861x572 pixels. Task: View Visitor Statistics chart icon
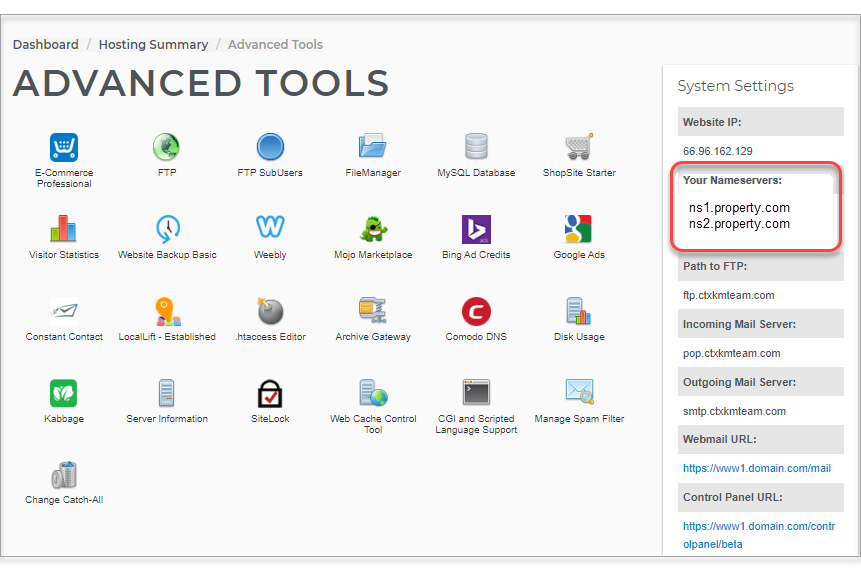pos(64,228)
